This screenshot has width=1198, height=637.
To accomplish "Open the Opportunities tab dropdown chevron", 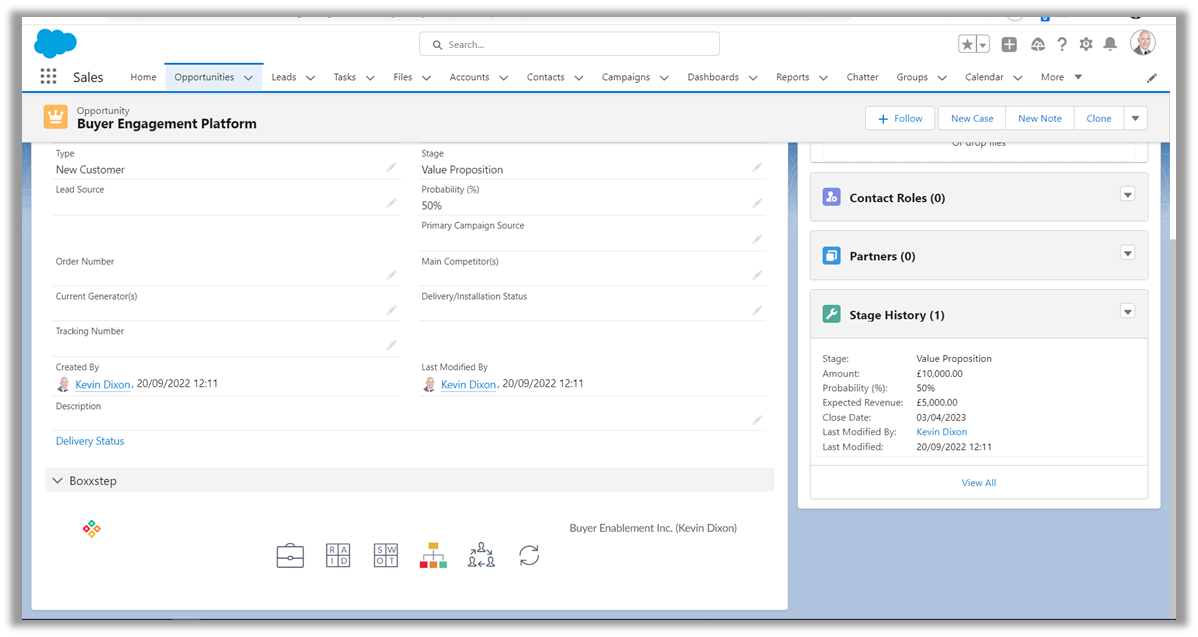I will (x=248, y=78).
